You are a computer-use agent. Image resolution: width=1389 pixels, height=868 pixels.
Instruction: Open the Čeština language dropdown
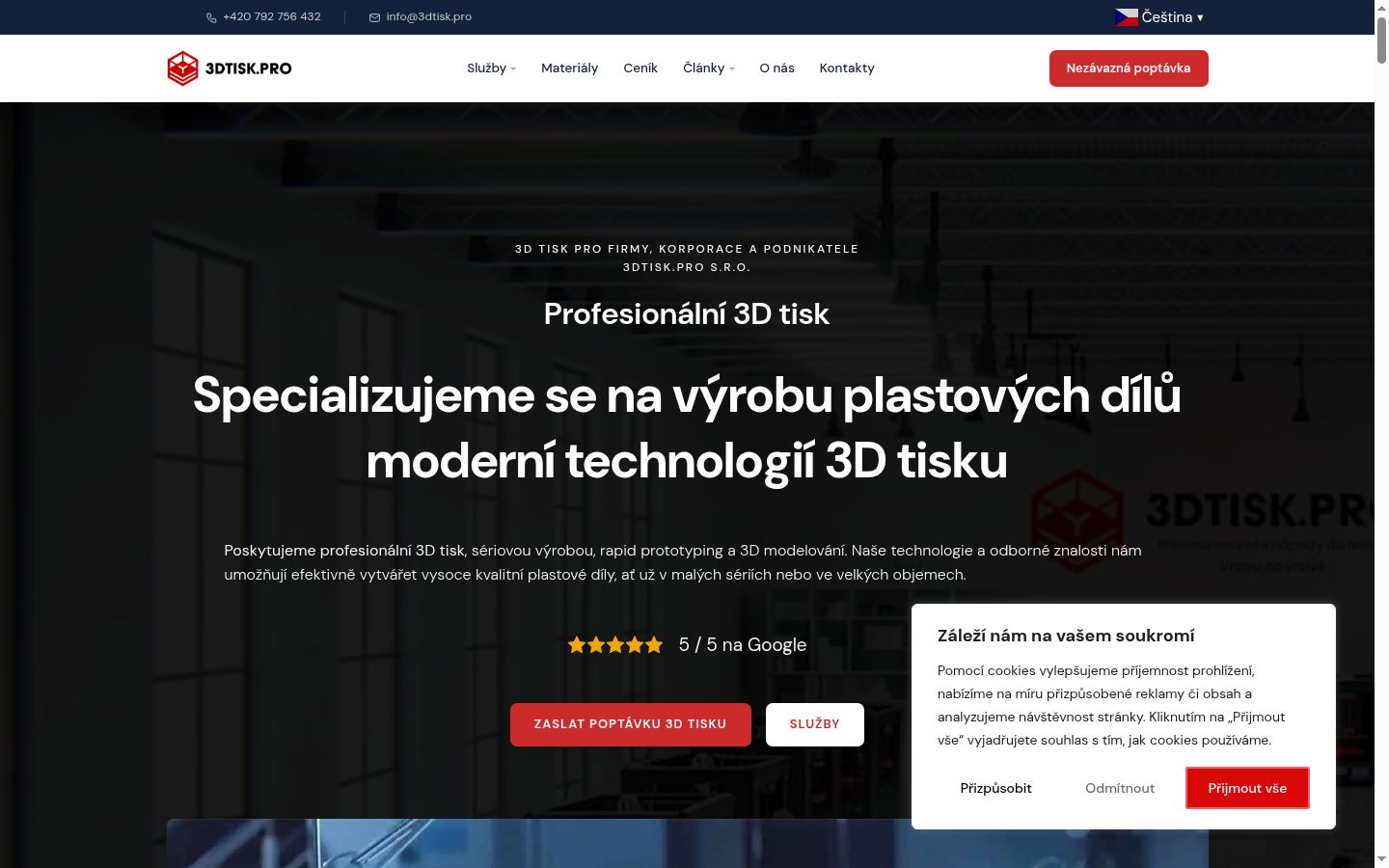pyautogui.click(x=1159, y=17)
